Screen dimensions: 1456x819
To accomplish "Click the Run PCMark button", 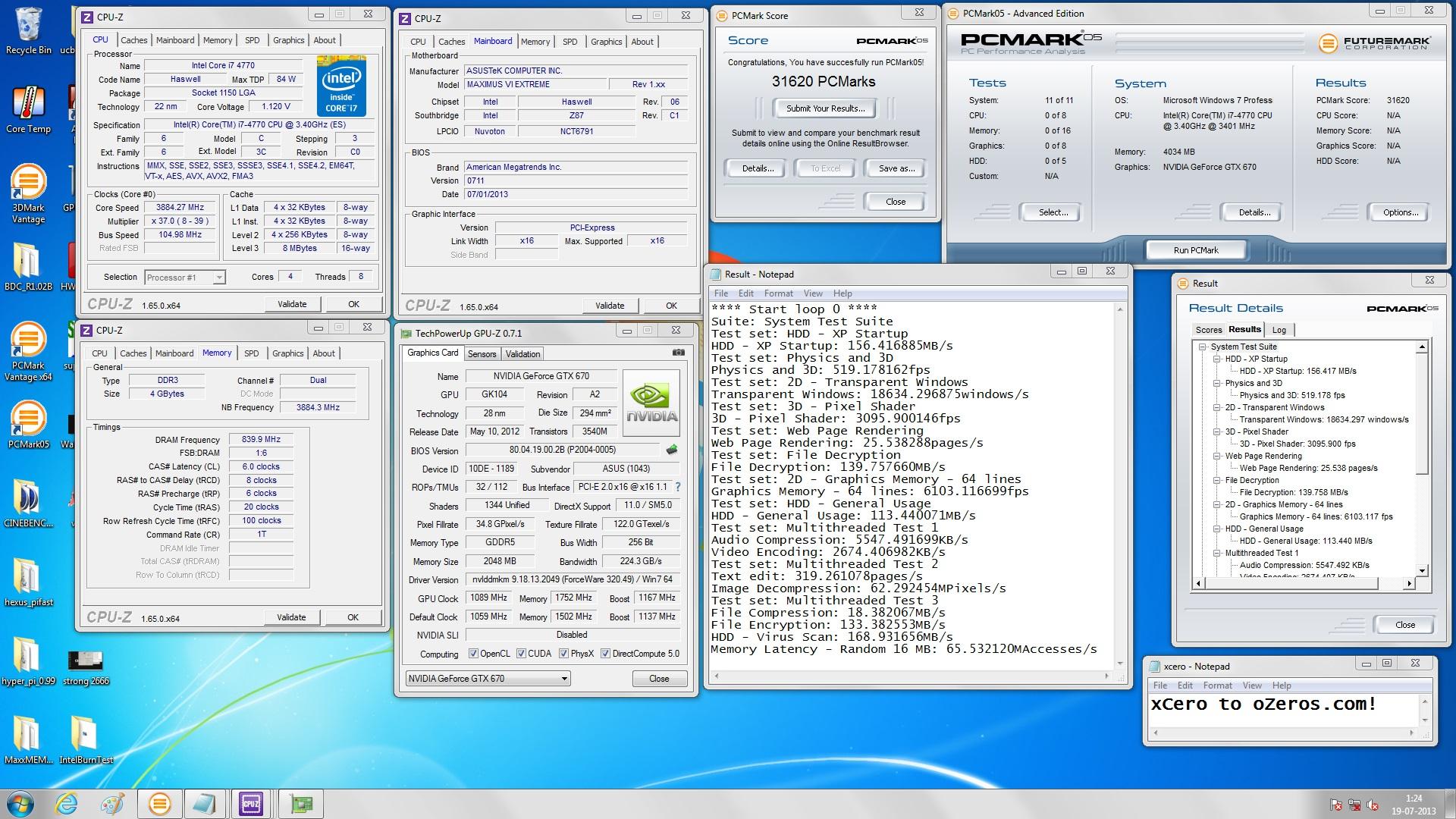I will coord(1195,250).
